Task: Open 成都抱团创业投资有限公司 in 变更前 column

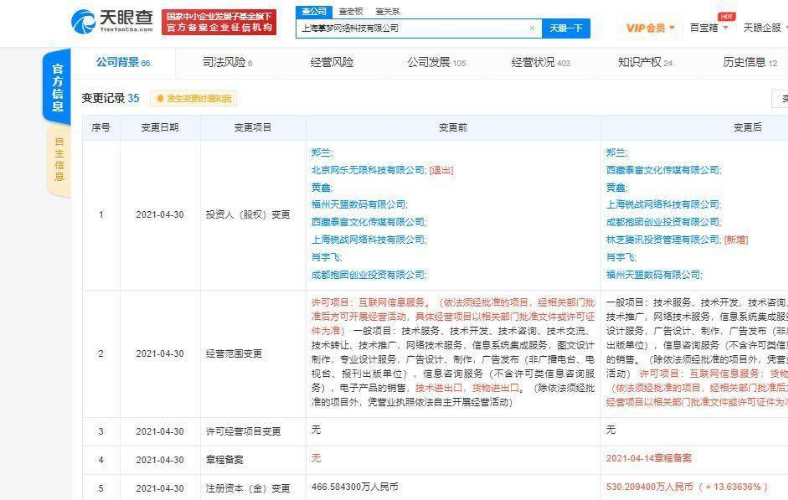Action: pos(368,275)
